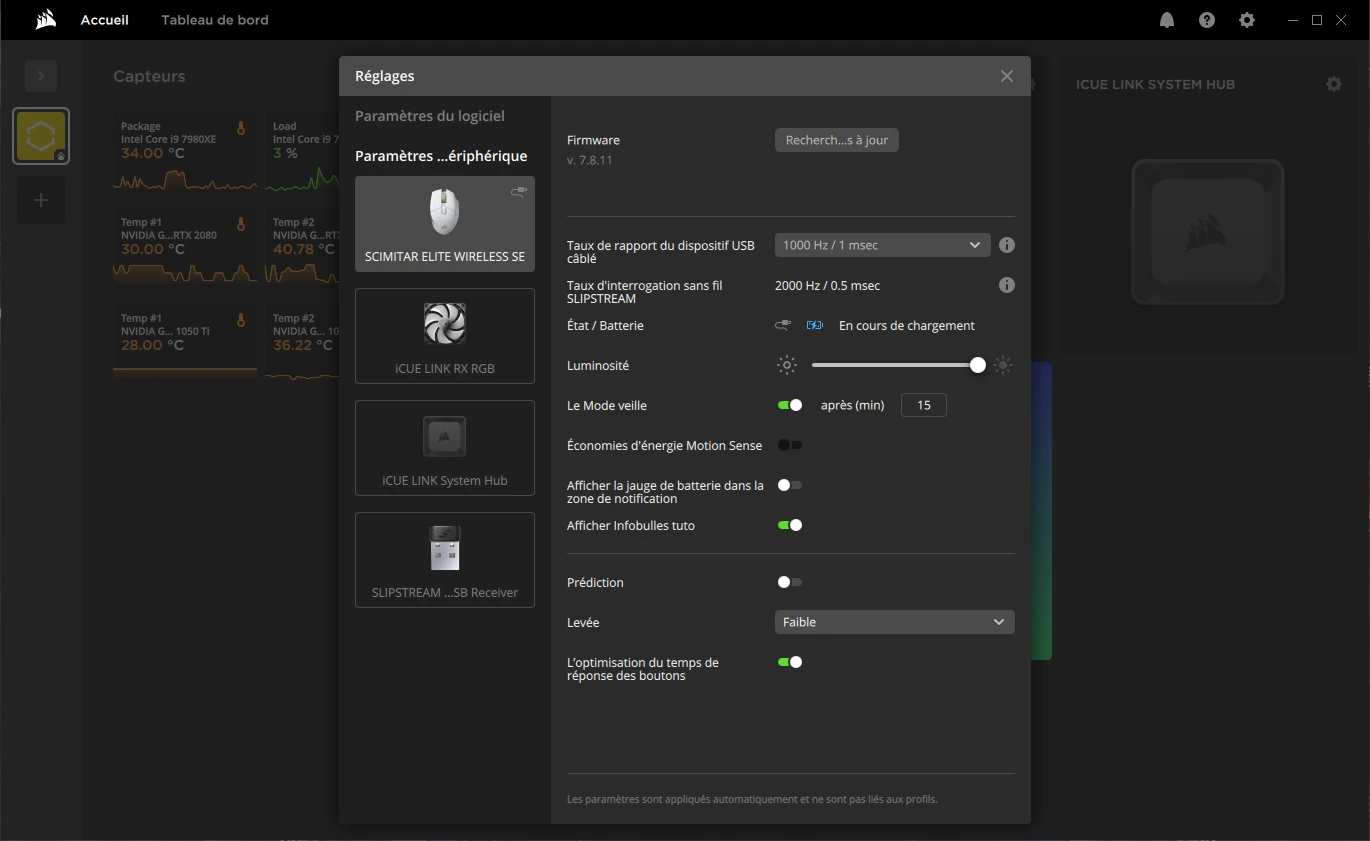Viewport: 1370px width, 841px height.
Task: Click the dim brightness sun icon
Action: pyautogui.click(x=787, y=365)
